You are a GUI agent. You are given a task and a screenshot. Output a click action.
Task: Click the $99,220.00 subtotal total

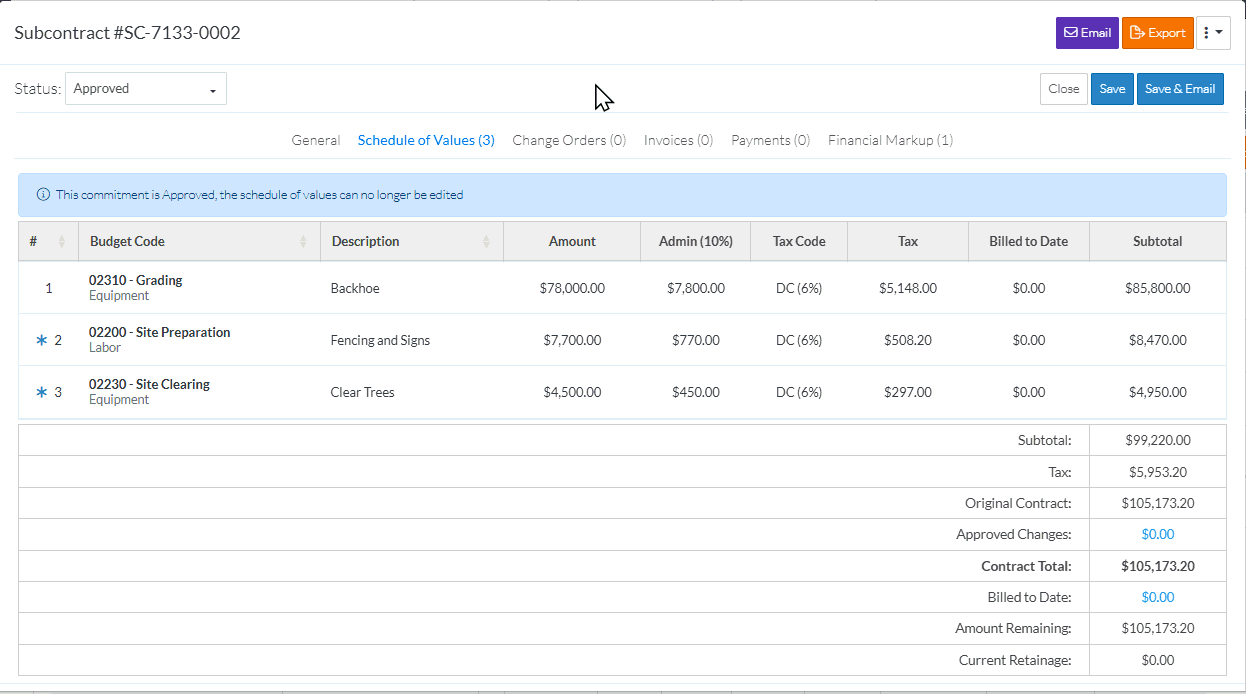point(1158,441)
